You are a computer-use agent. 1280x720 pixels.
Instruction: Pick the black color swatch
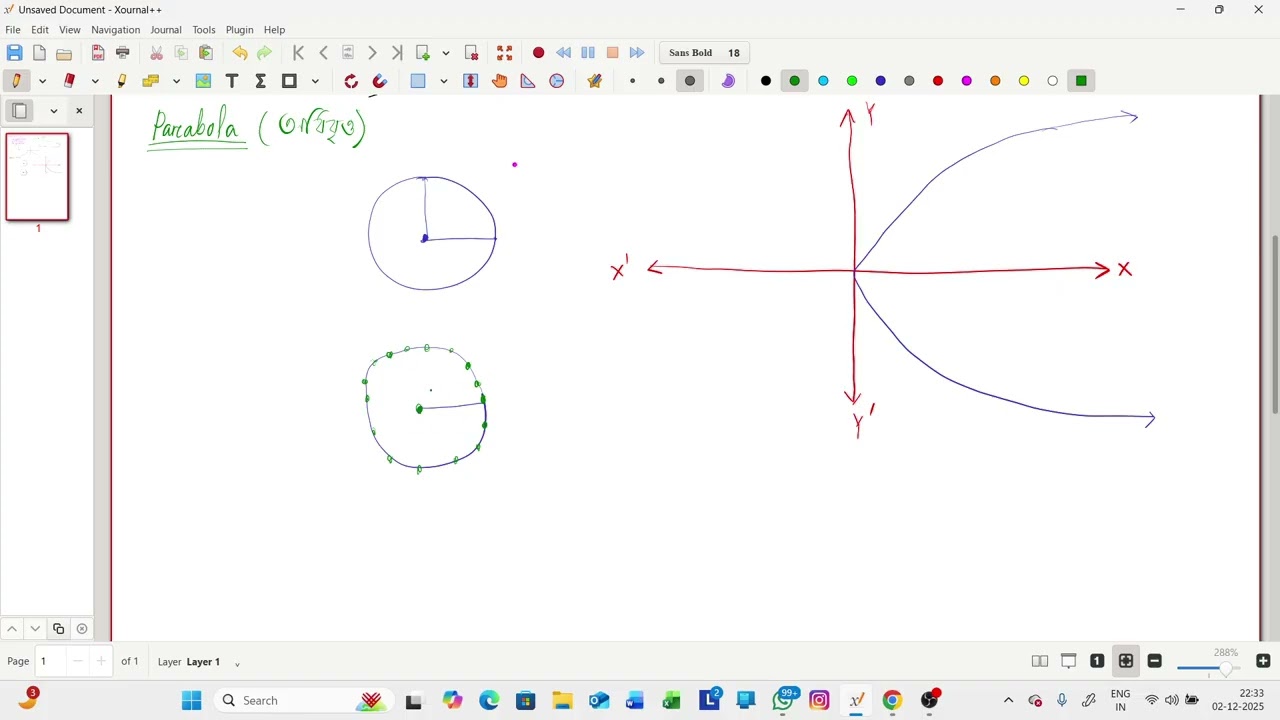click(x=766, y=81)
